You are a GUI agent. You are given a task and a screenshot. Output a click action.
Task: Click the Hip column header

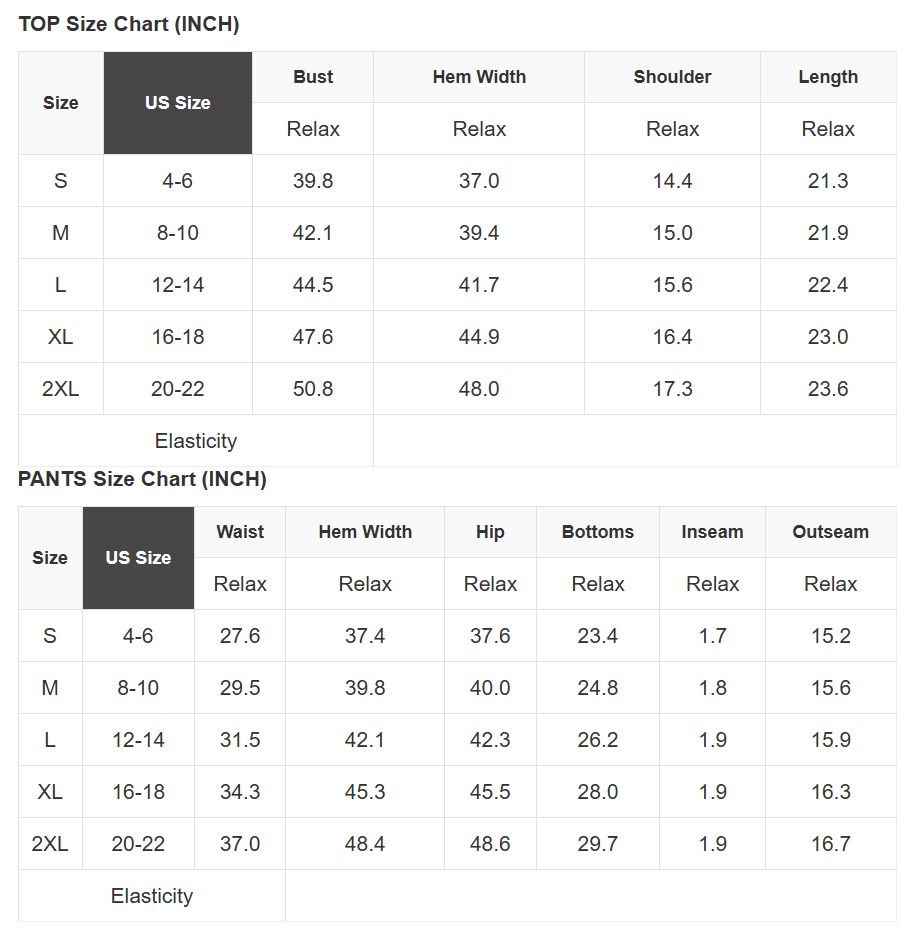[490, 532]
